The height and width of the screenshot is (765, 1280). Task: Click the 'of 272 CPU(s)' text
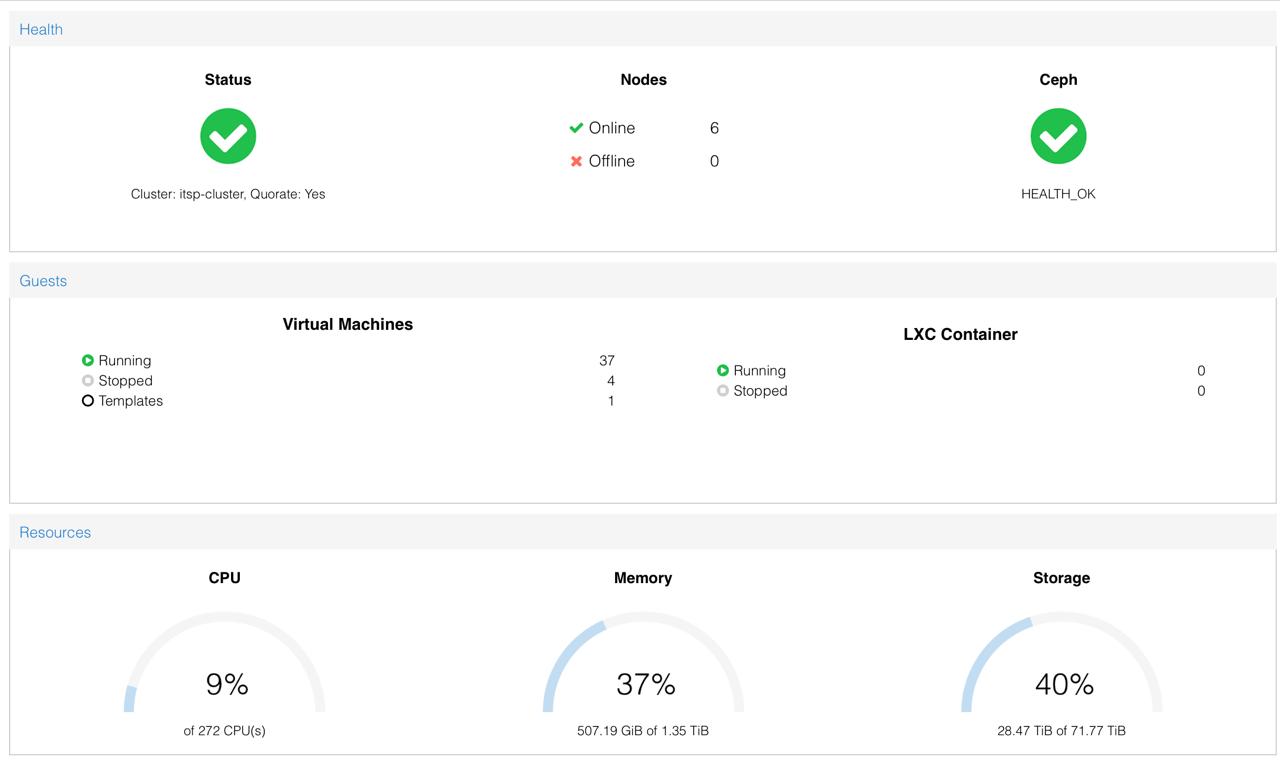coord(225,731)
